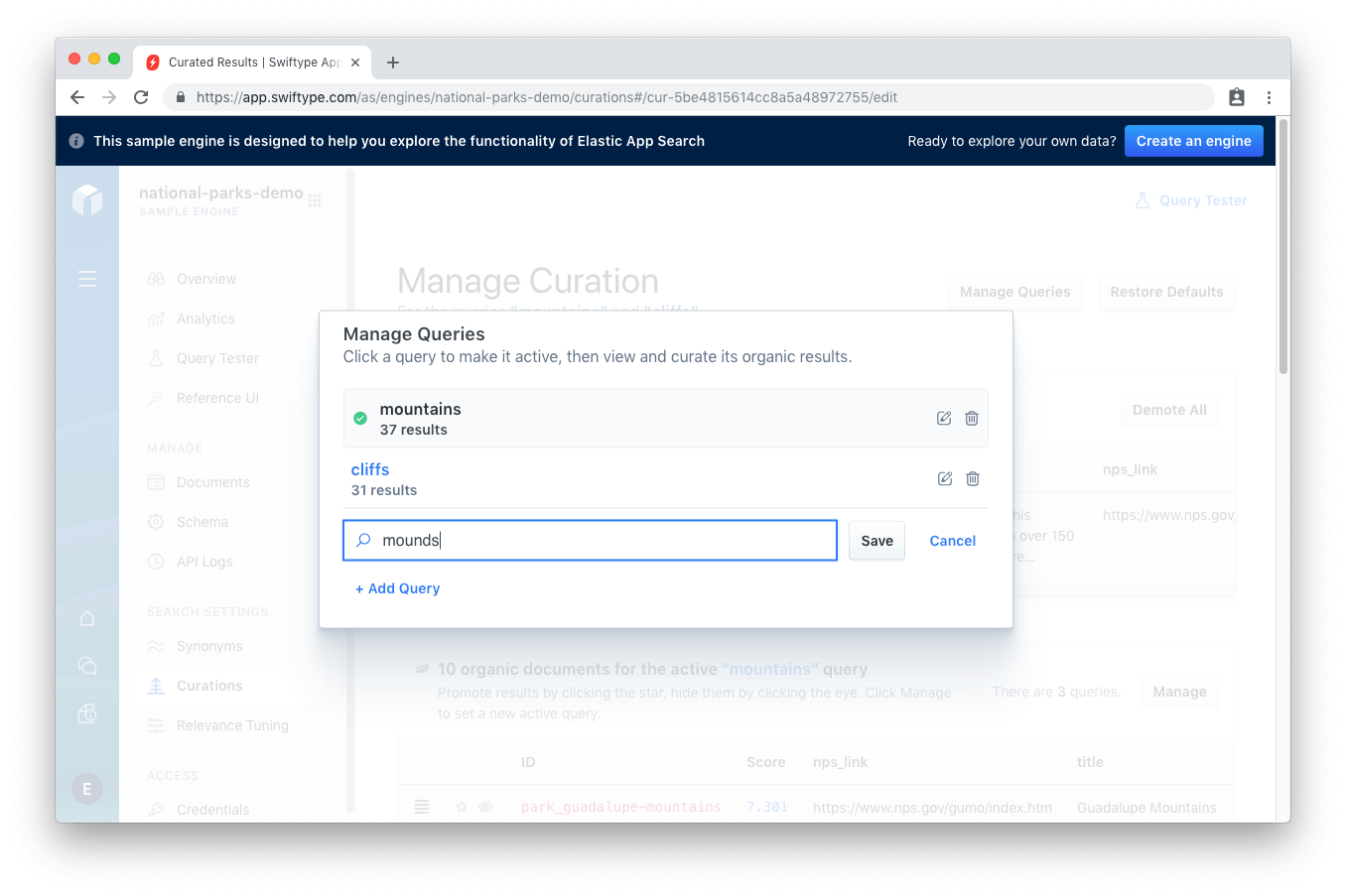This screenshot has height=896, width=1346.
Task: Edit the cliffs query with pencil icon
Action: (945, 479)
